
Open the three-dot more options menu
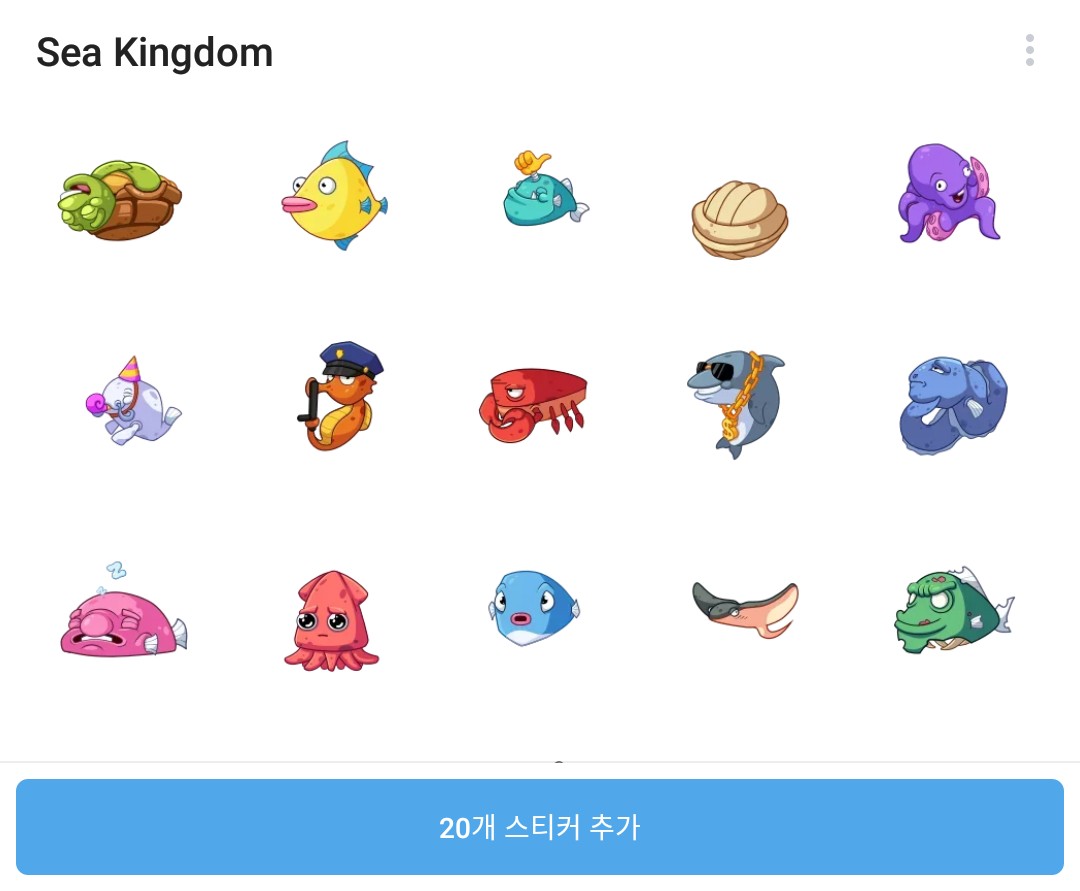(1030, 50)
